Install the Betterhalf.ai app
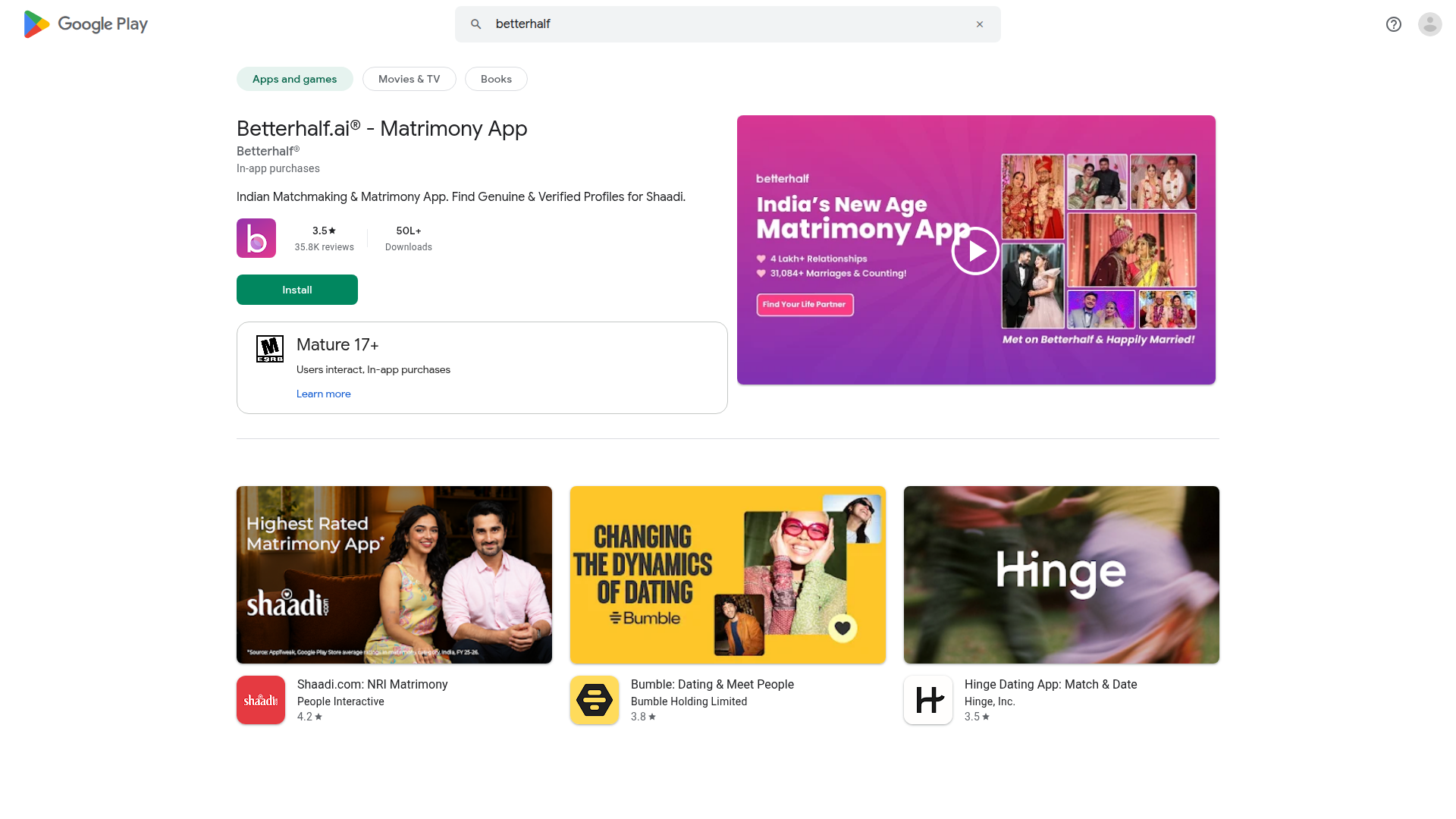Image resolution: width=1456 pixels, height=819 pixels. tap(297, 290)
